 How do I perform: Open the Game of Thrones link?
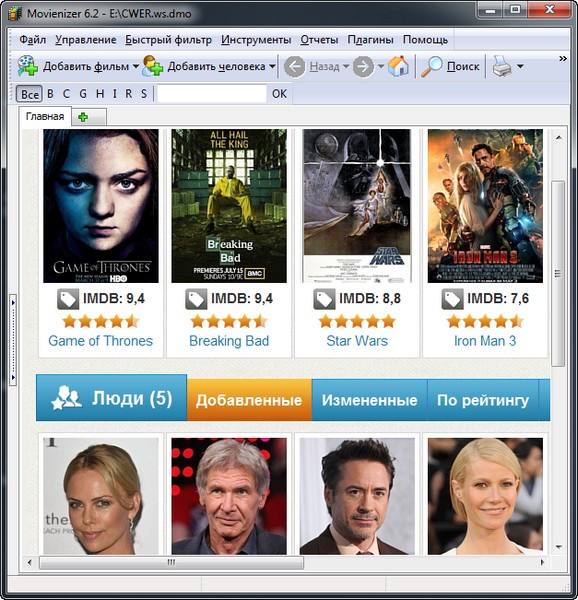click(x=101, y=341)
